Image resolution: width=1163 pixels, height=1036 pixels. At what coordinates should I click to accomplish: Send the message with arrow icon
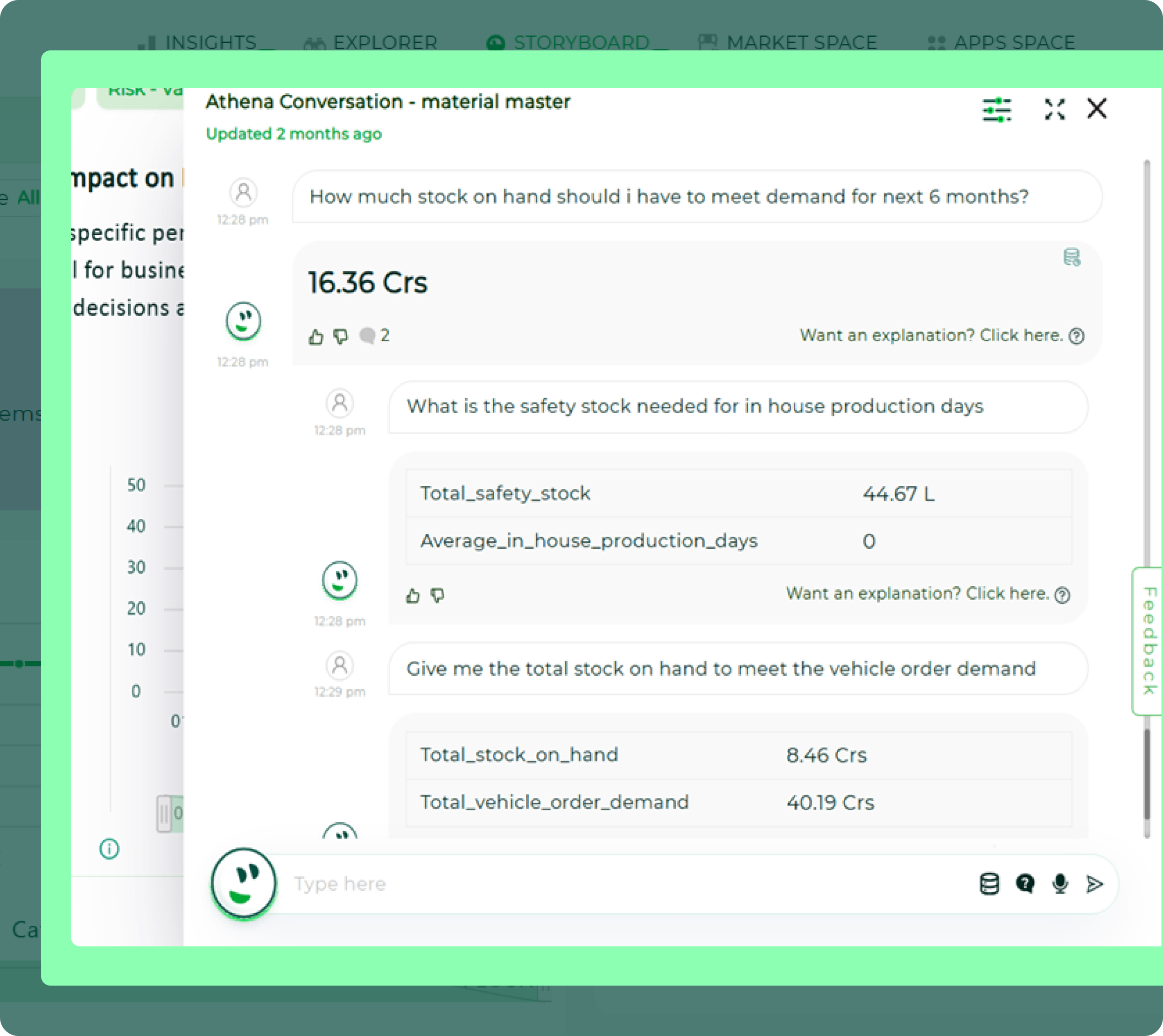point(1094,884)
